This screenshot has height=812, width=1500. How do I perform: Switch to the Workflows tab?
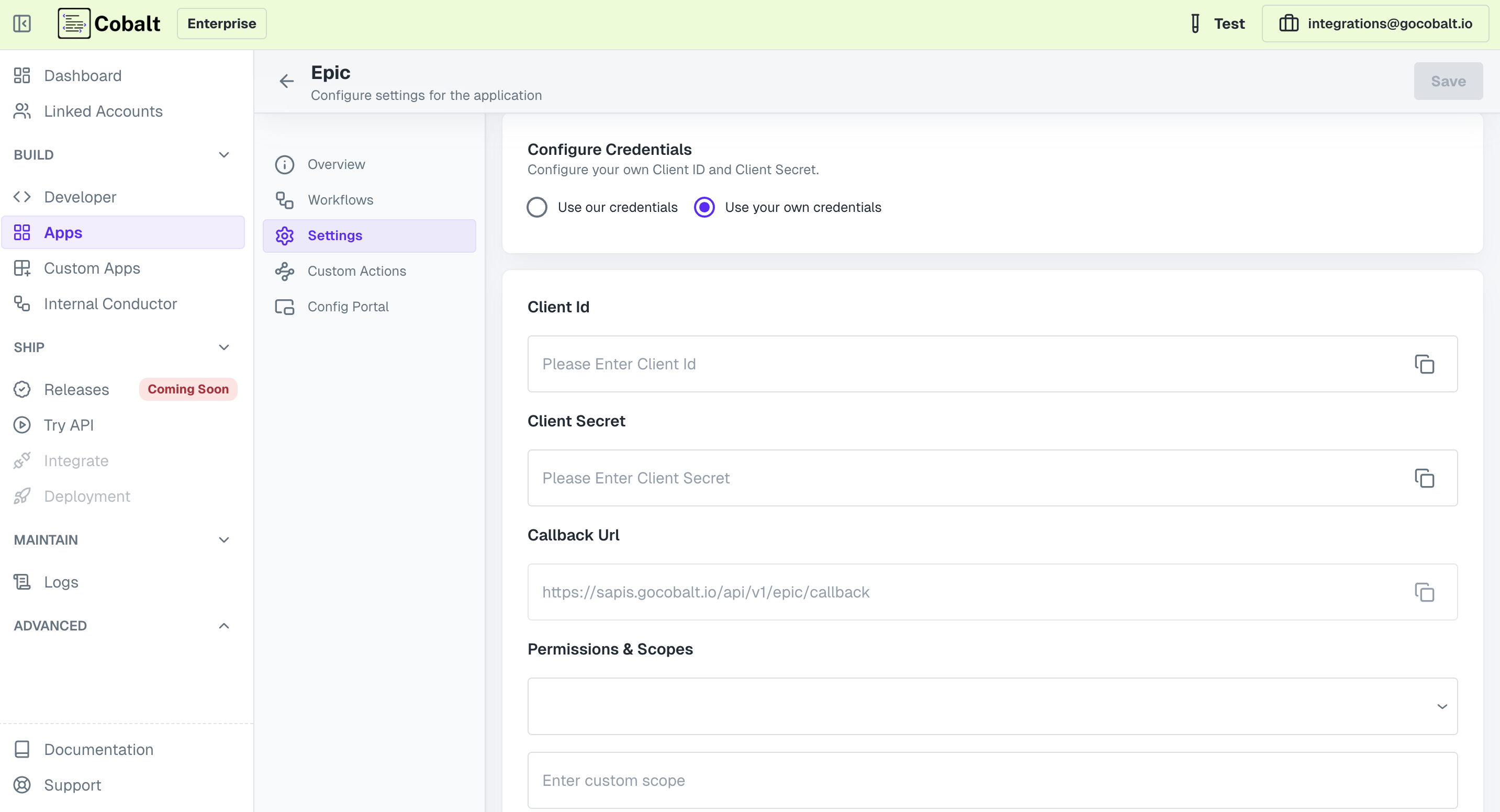(x=341, y=200)
